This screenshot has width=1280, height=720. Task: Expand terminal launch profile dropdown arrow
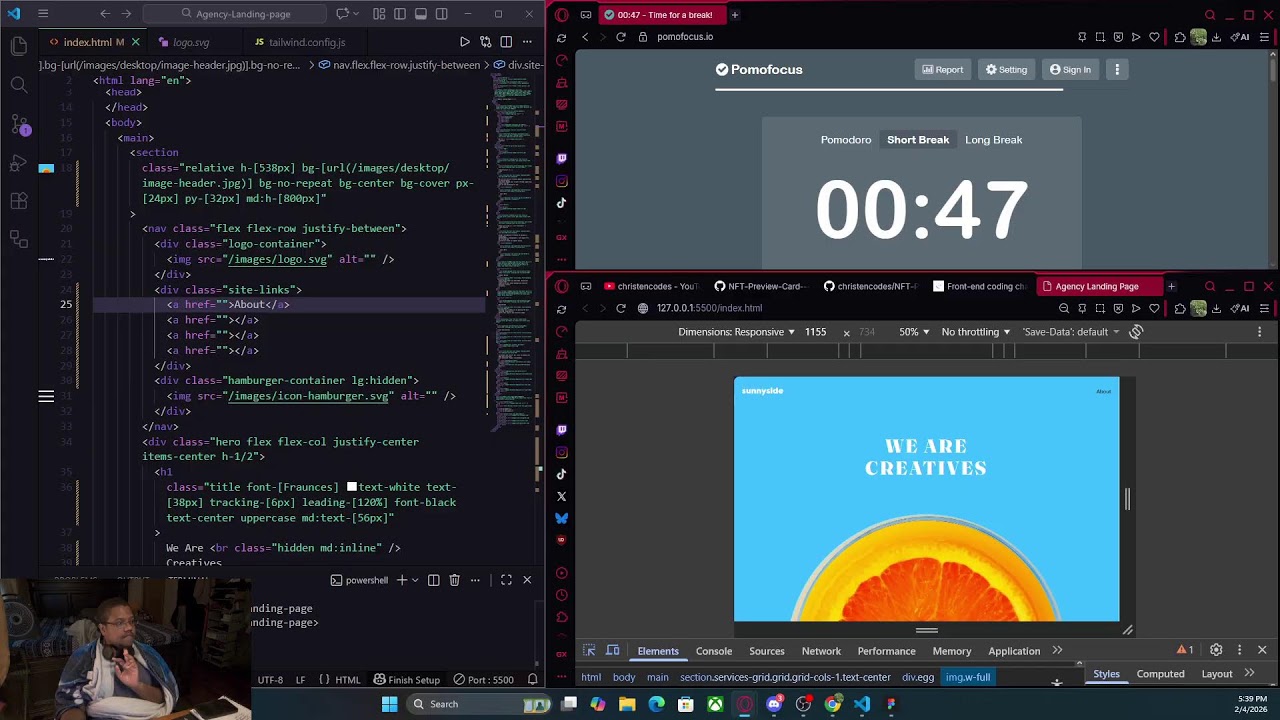(x=414, y=580)
